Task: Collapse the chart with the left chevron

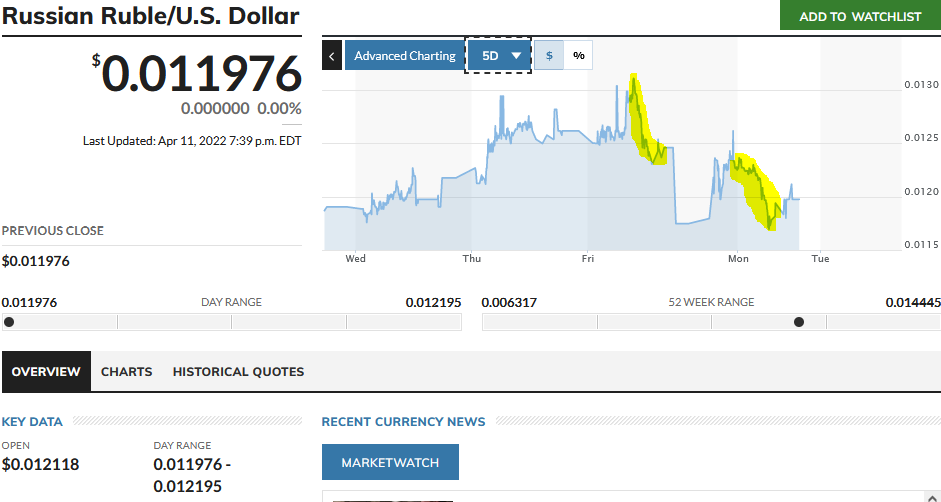Action: (x=332, y=55)
